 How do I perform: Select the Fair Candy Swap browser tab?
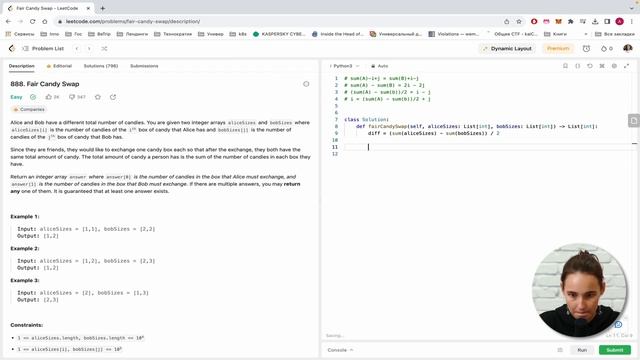tap(49, 8)
